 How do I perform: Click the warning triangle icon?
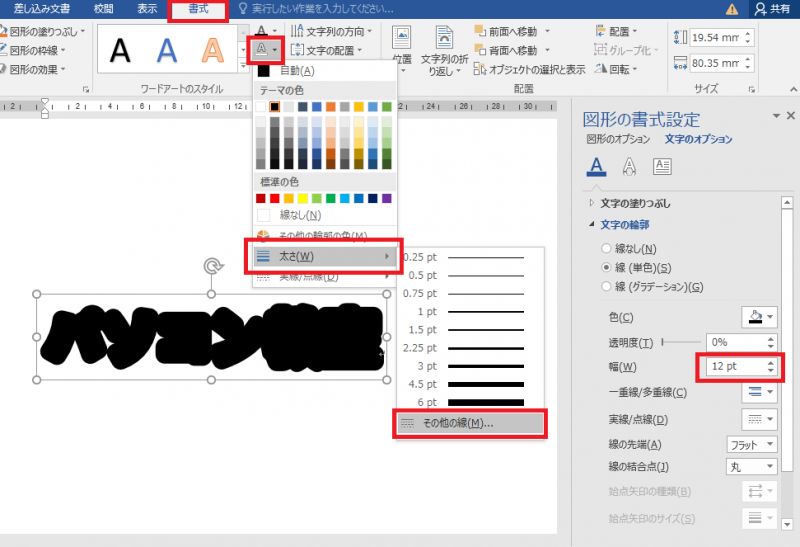(732, 9)
